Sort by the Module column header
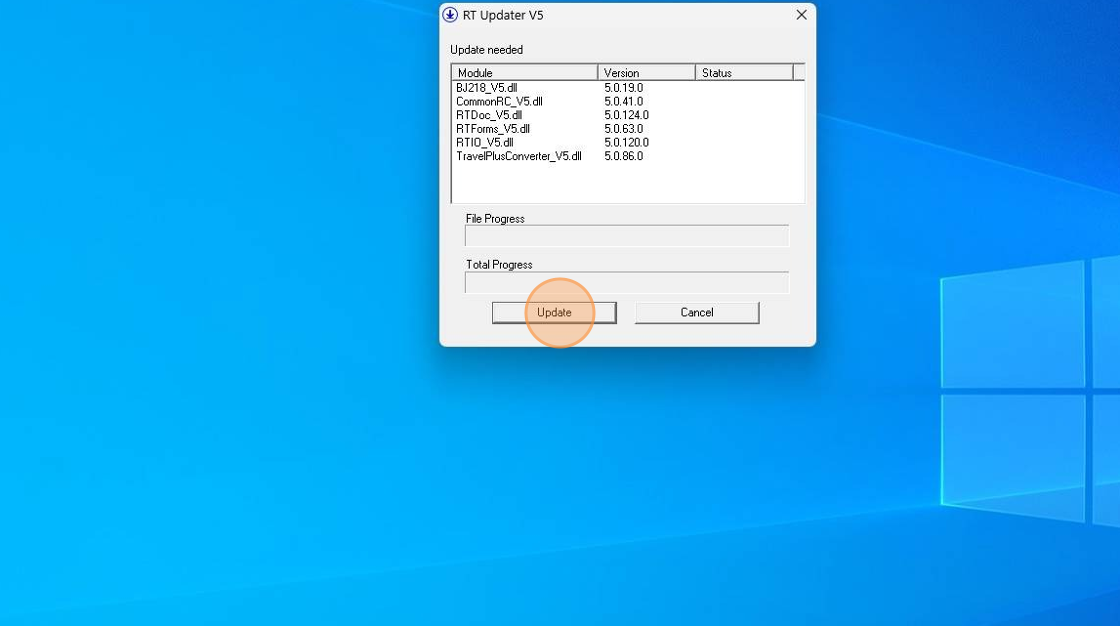Screen dimensions: 1120x626 point(524,72)
